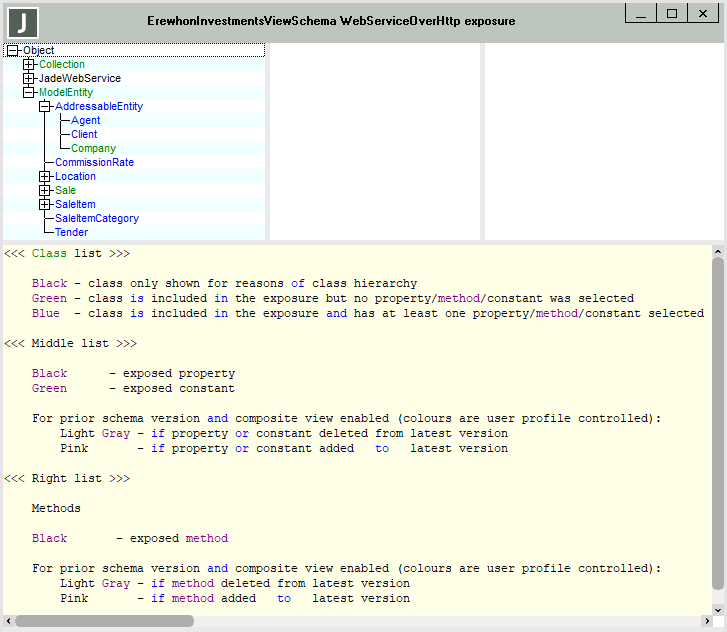Expand the Location class node
This screenshot has width=727, height=632.
click(x=45, y=177)
